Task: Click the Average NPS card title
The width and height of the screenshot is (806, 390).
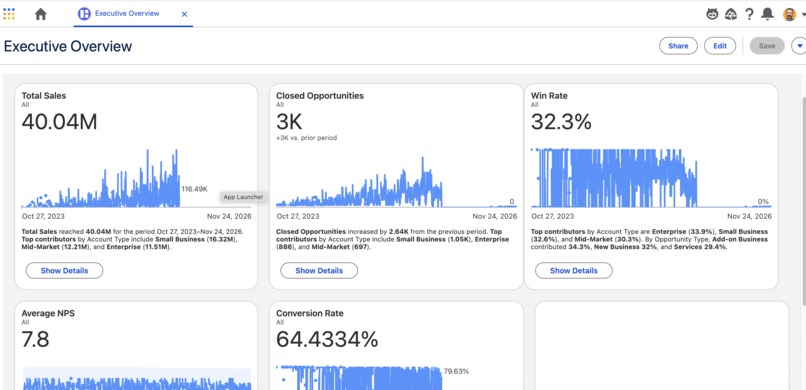Action: coord(48,313)
